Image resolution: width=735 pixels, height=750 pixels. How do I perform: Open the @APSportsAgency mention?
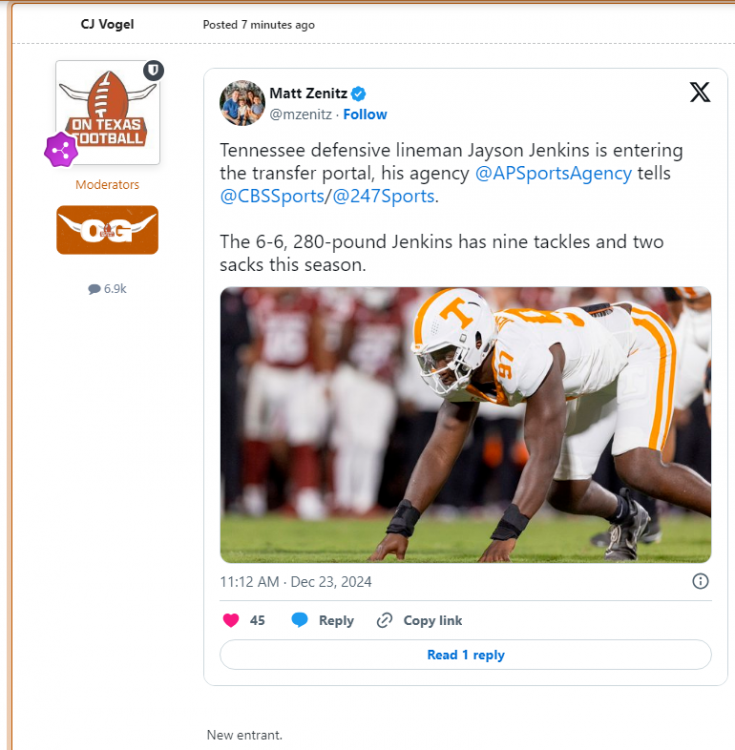553,173
